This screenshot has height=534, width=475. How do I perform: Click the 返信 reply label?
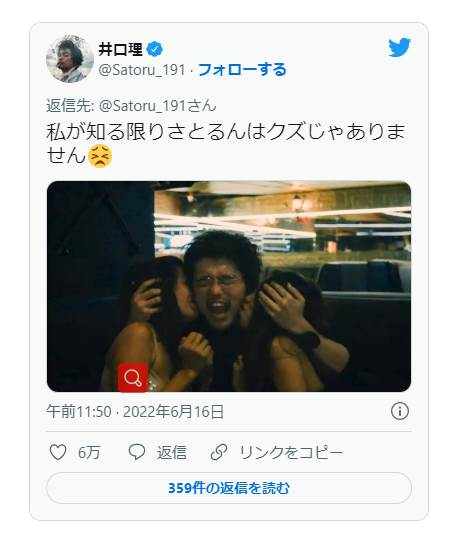tap(172, 453)
